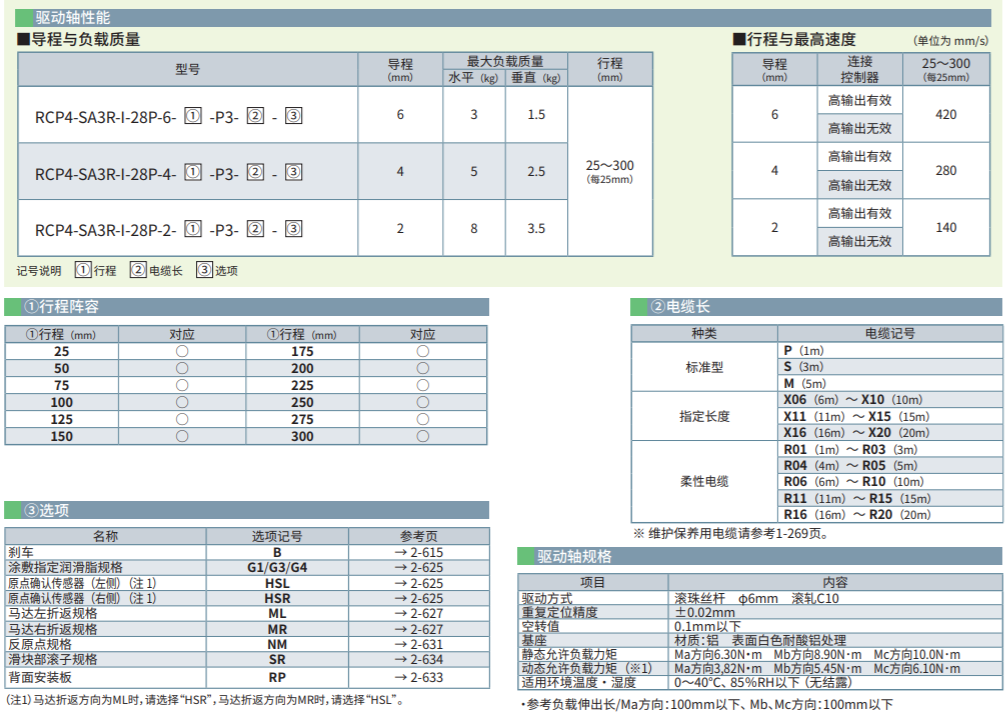Click the ②电缆长 legend entry under 记号说明
The image size is (1006, 713).
pos(157,270)
